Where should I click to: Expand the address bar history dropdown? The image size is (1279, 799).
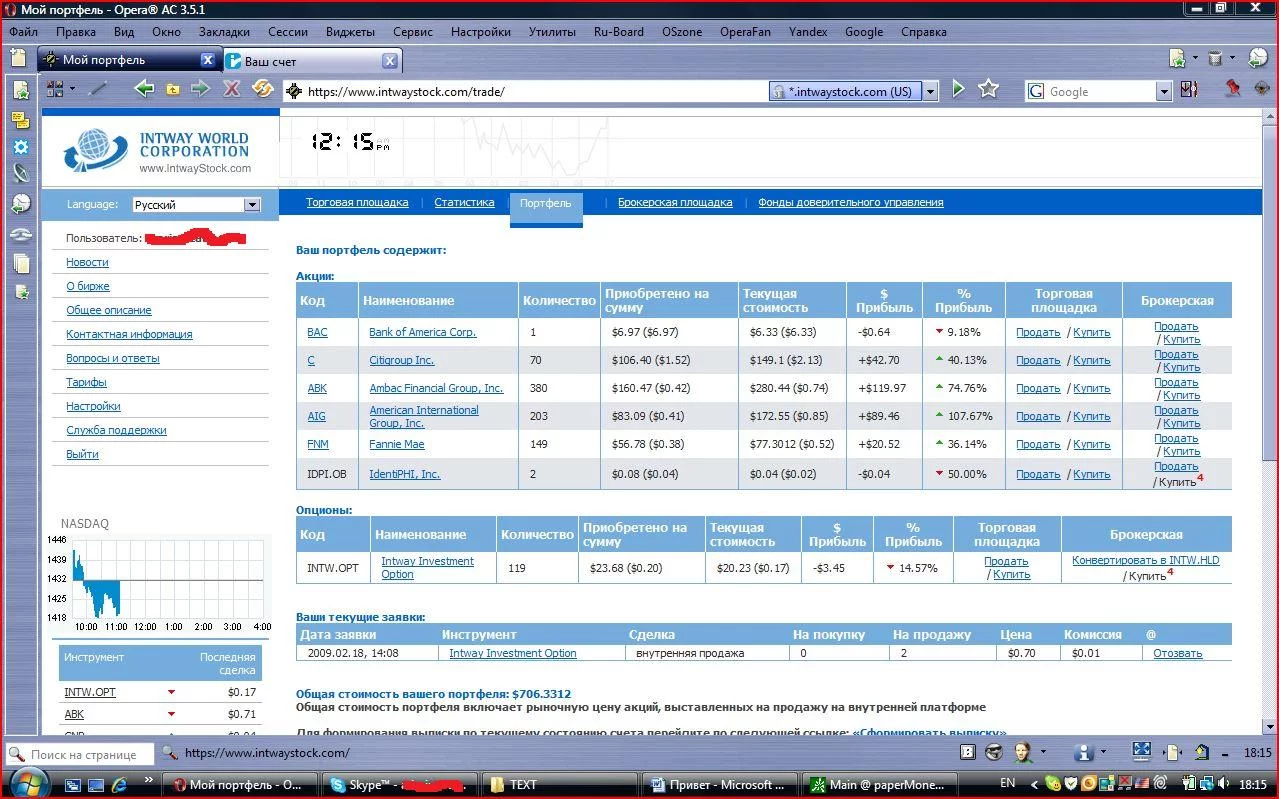[930, 91]
